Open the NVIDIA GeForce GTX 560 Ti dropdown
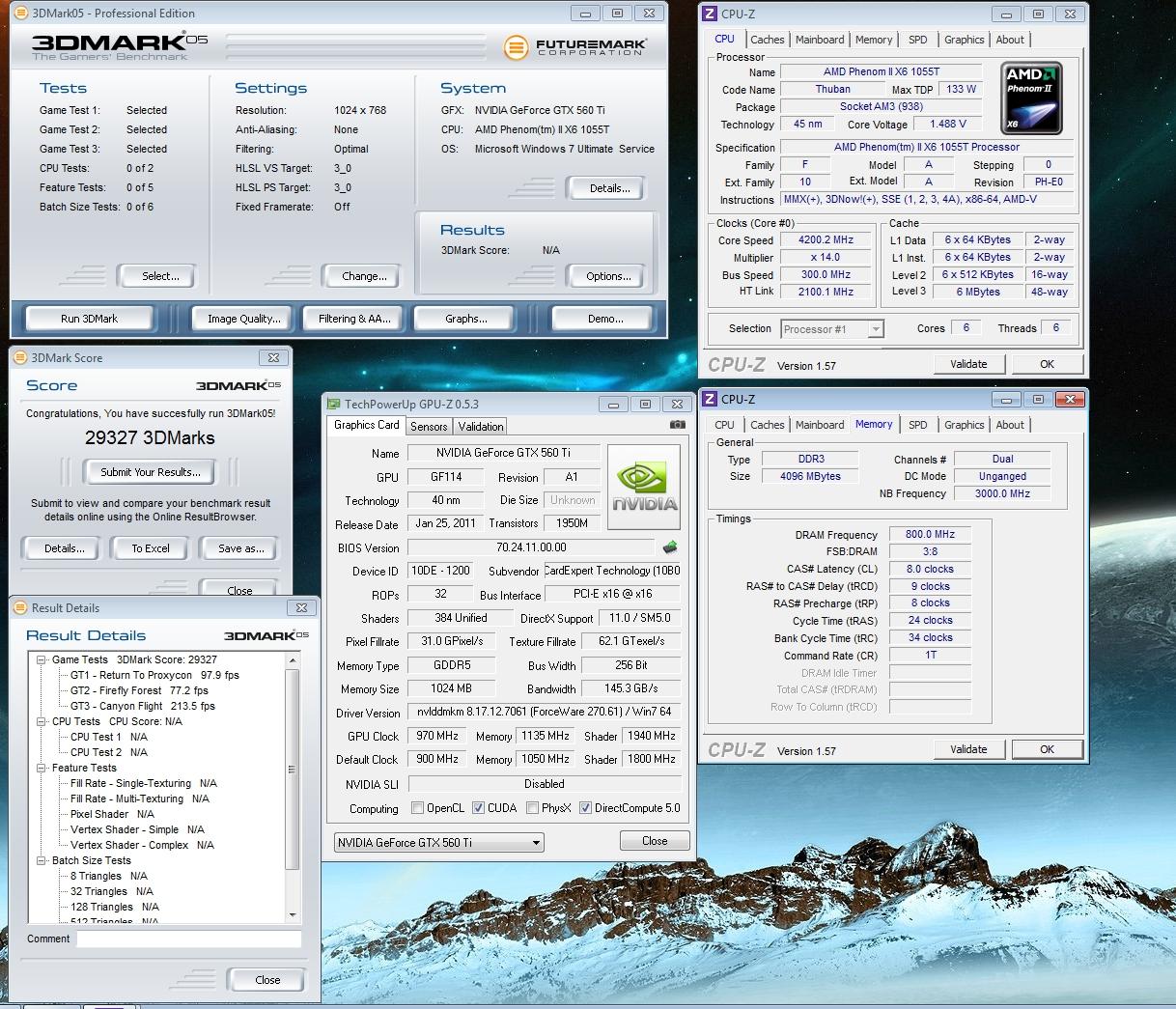 pyautogui.click(x=439, y=843)
